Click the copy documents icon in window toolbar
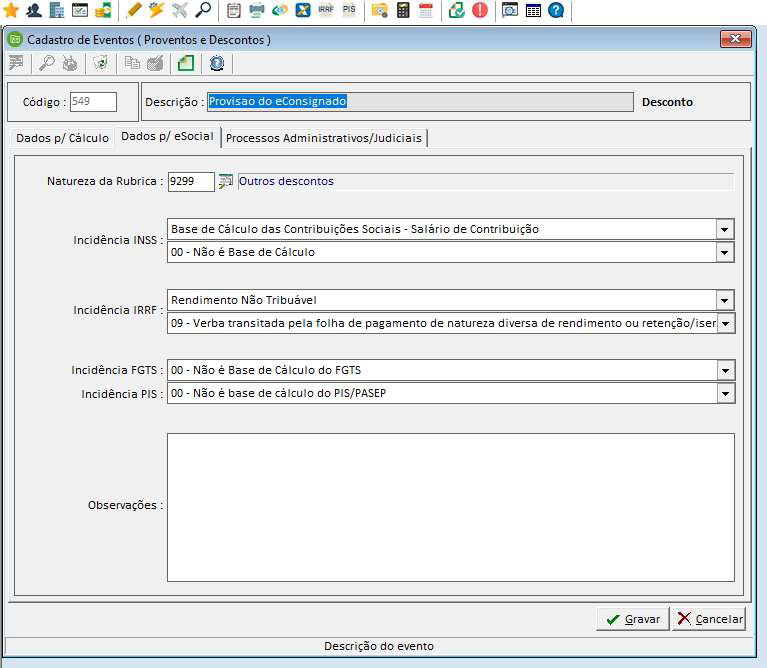767x668 pixels. [132, 63]
